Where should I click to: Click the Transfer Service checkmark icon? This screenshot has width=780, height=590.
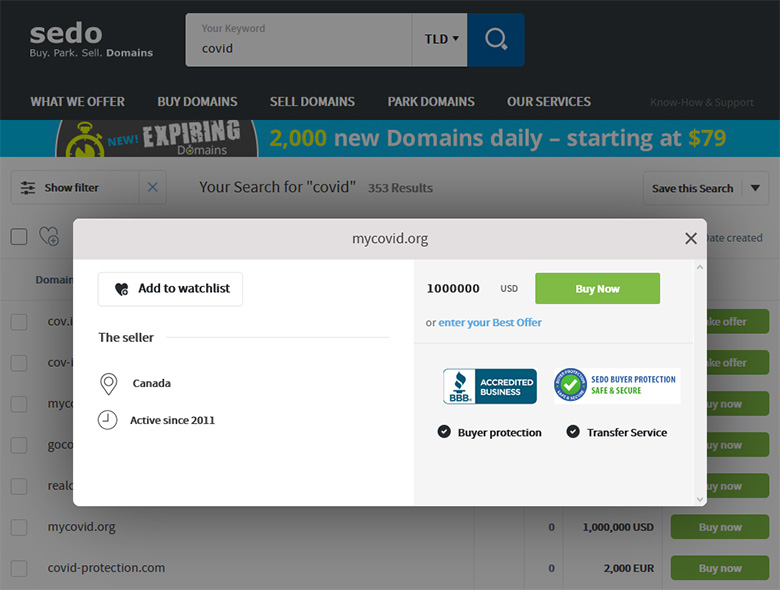(x=573, y=432)
